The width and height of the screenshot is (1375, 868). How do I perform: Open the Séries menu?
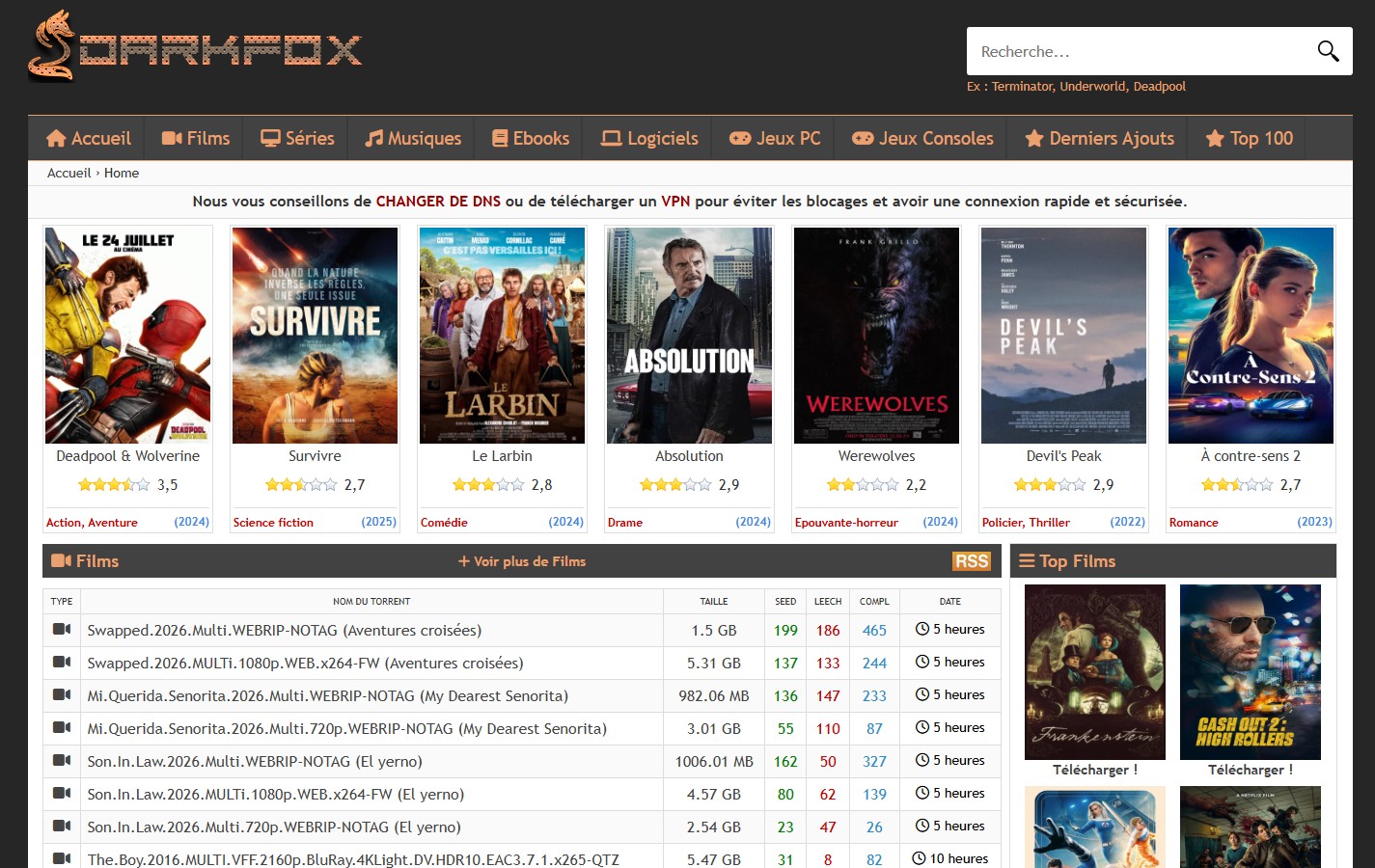297,138
